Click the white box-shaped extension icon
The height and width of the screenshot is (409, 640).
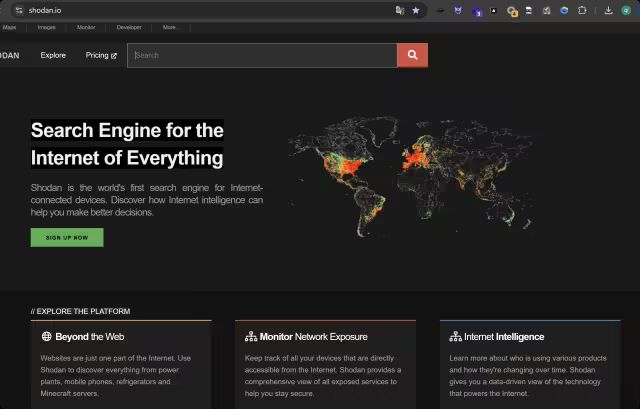[x=529, y=10]
